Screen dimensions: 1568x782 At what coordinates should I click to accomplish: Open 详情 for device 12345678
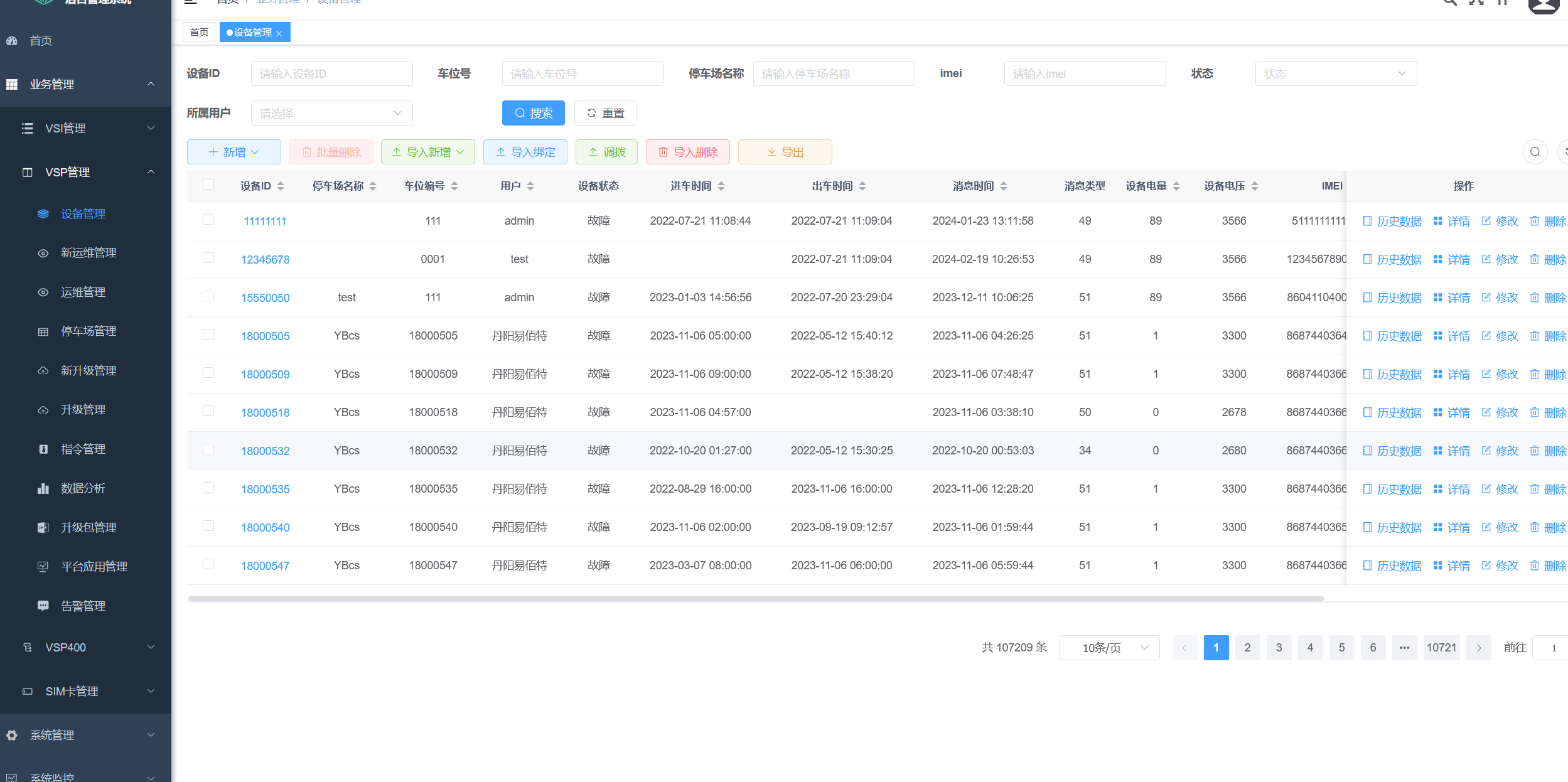[x=1452, y=260]
